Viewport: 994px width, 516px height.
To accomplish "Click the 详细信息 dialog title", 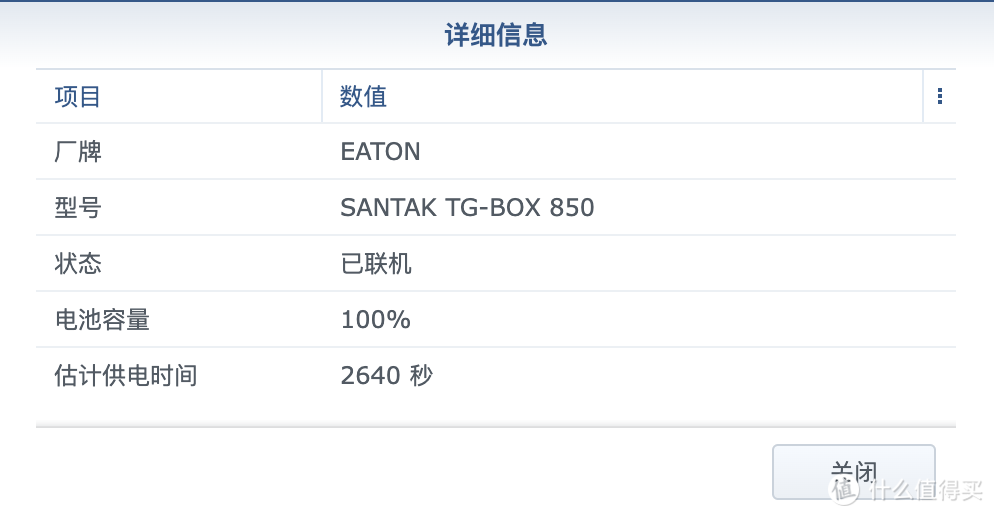I will (x=496, y=36).
